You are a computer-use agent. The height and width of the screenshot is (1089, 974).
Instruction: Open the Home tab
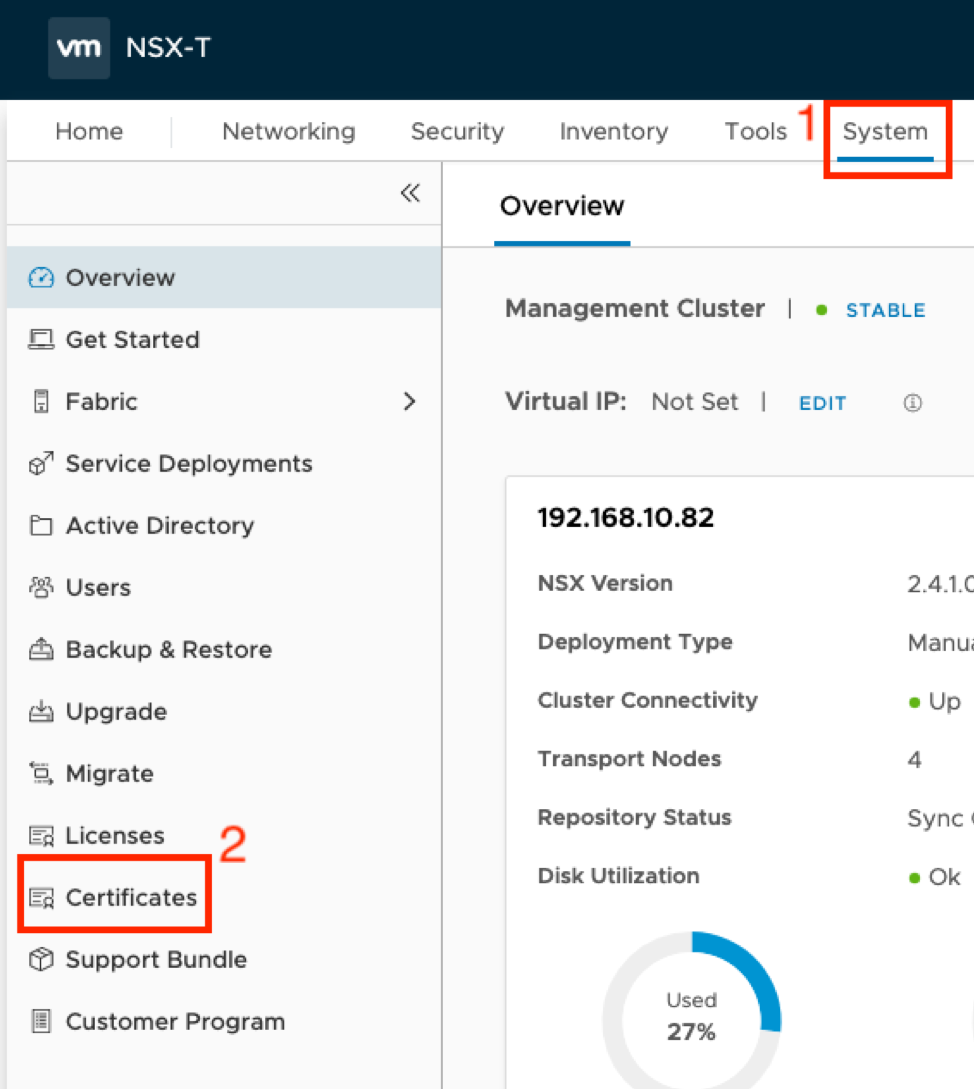click(x=89, y=131)
